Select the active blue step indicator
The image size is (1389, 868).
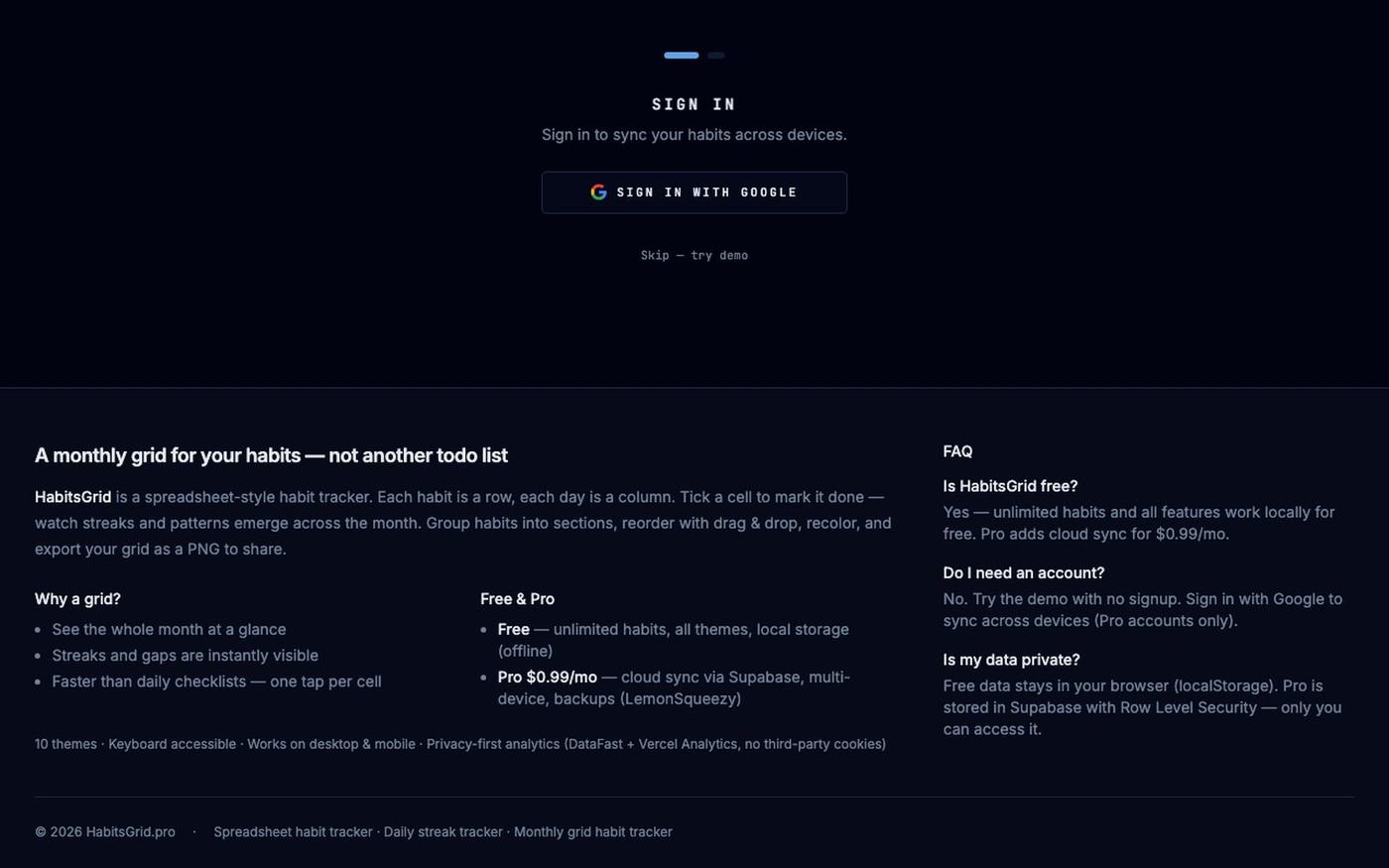tap(682, 56)
